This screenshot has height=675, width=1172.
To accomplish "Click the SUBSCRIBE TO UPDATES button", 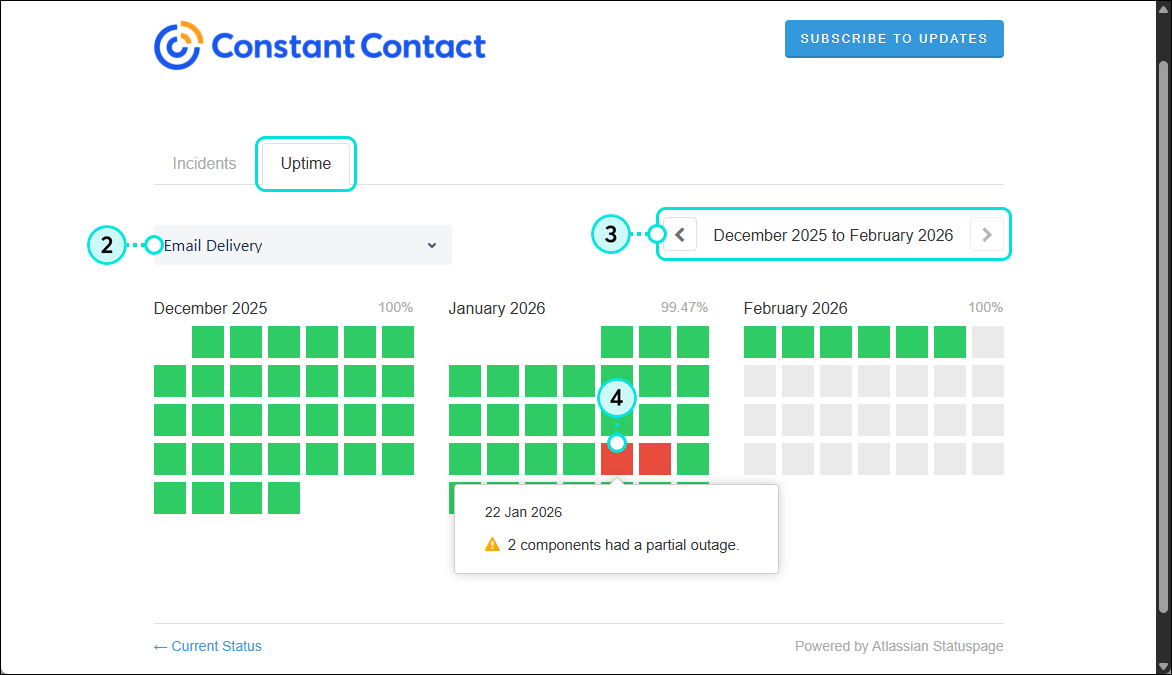I will (x=893, y=38).
